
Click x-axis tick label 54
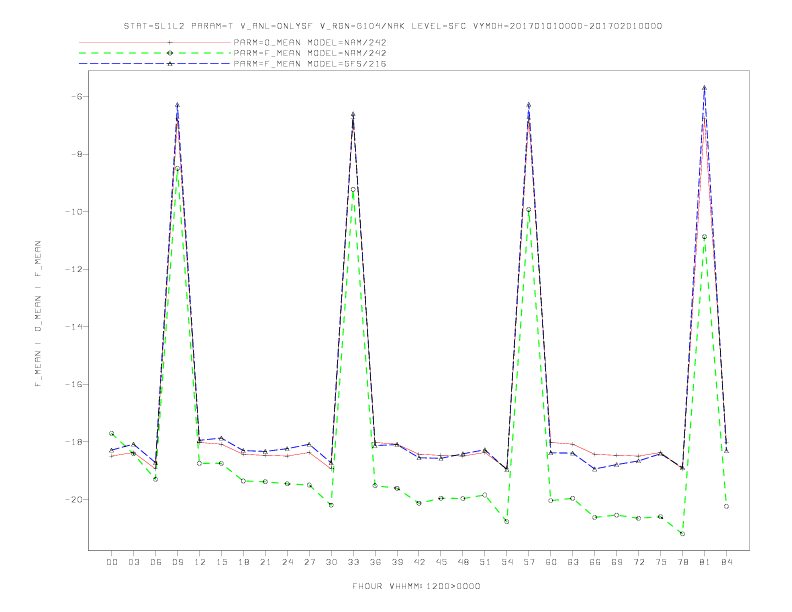507,562
